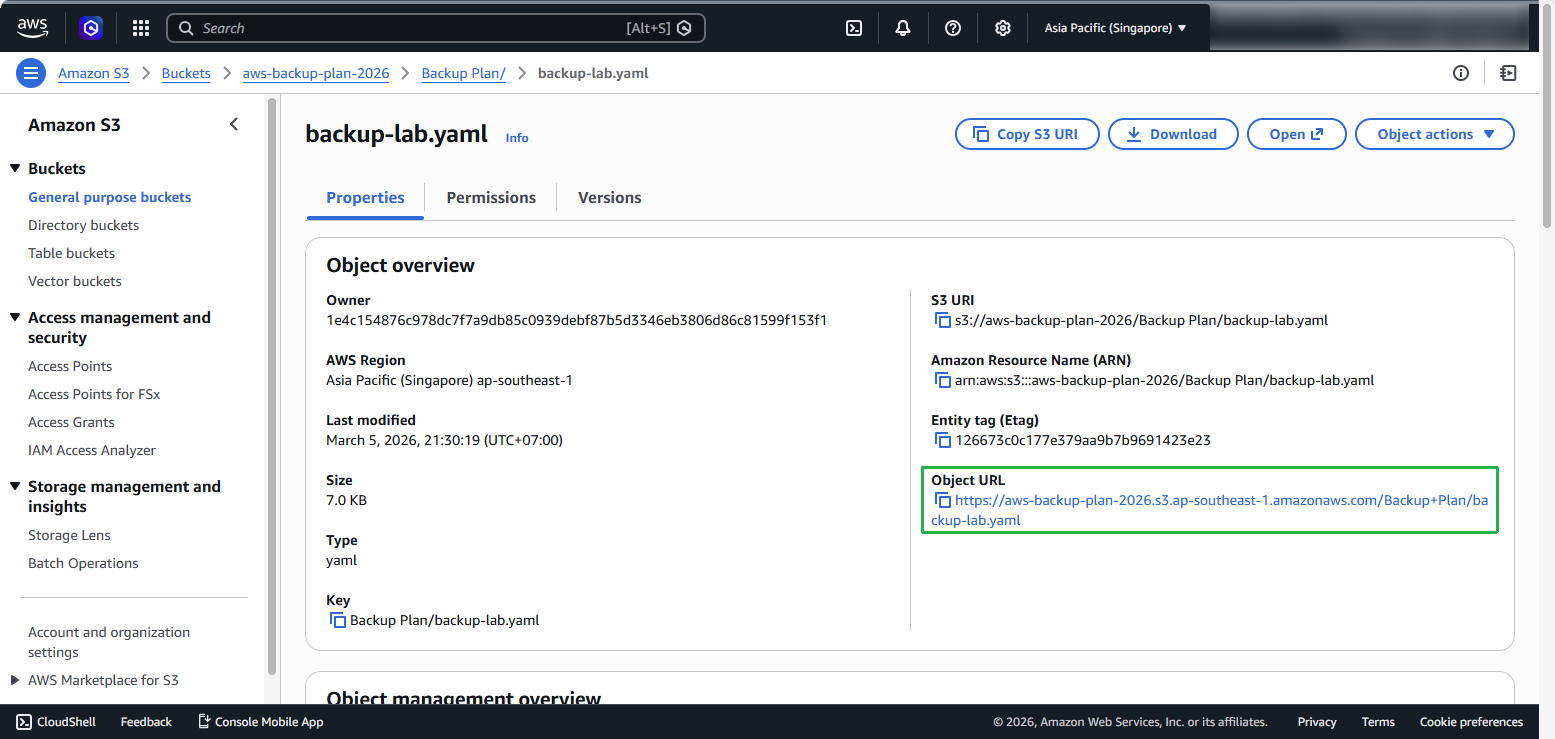Viewport: 1555px width, 739px height.
Task: Collapse the Amazon S3 side navigation
Action: 234,125
